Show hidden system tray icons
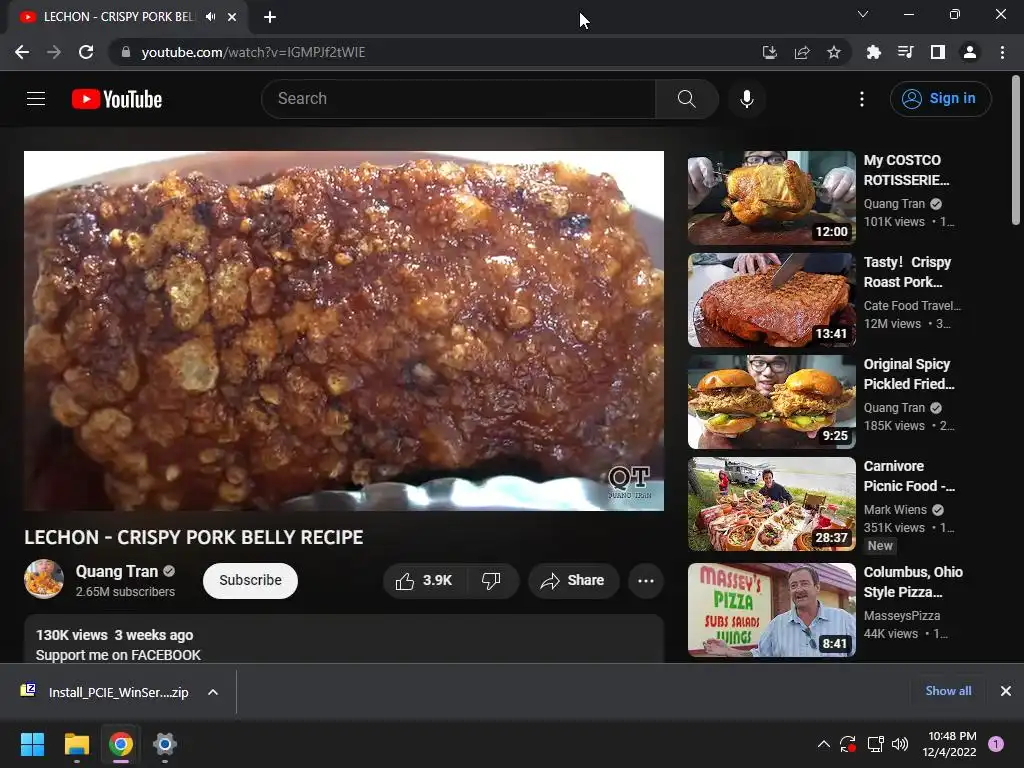Screen dimensions: 1024x768 coord(824,744)
